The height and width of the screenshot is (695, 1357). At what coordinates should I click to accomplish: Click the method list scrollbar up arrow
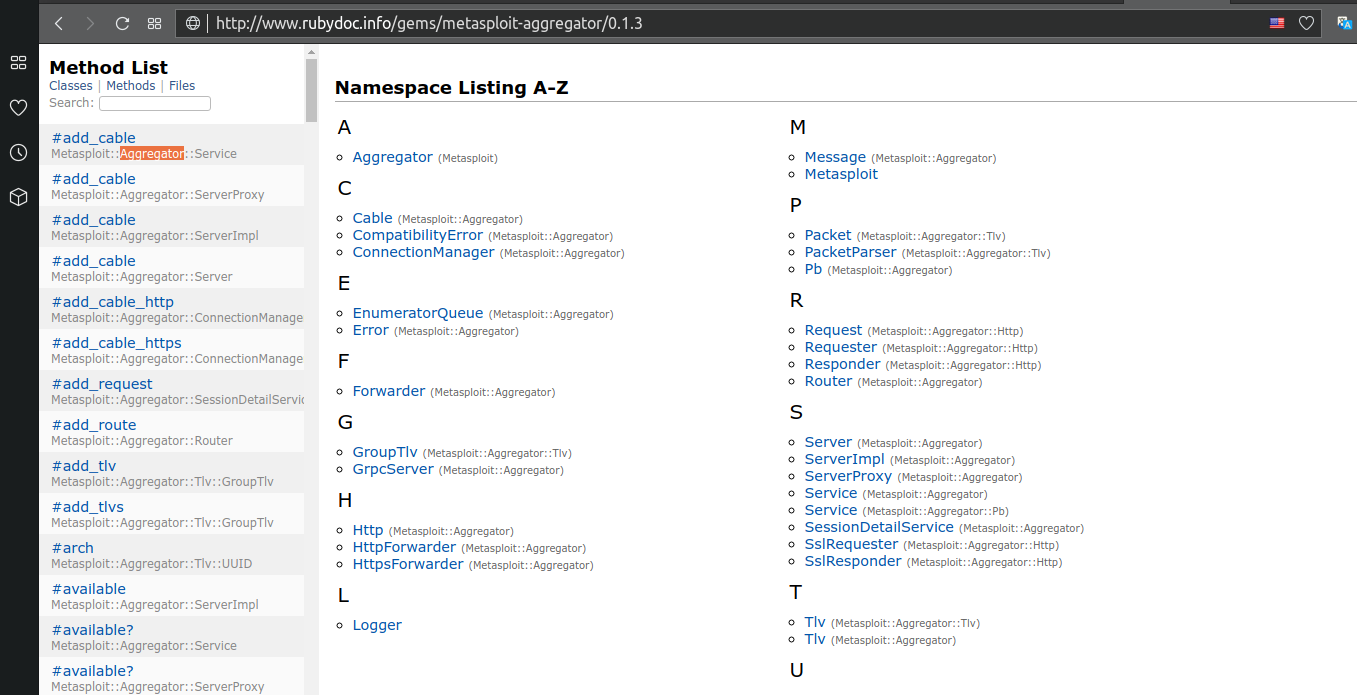click(x=311, y=52)
